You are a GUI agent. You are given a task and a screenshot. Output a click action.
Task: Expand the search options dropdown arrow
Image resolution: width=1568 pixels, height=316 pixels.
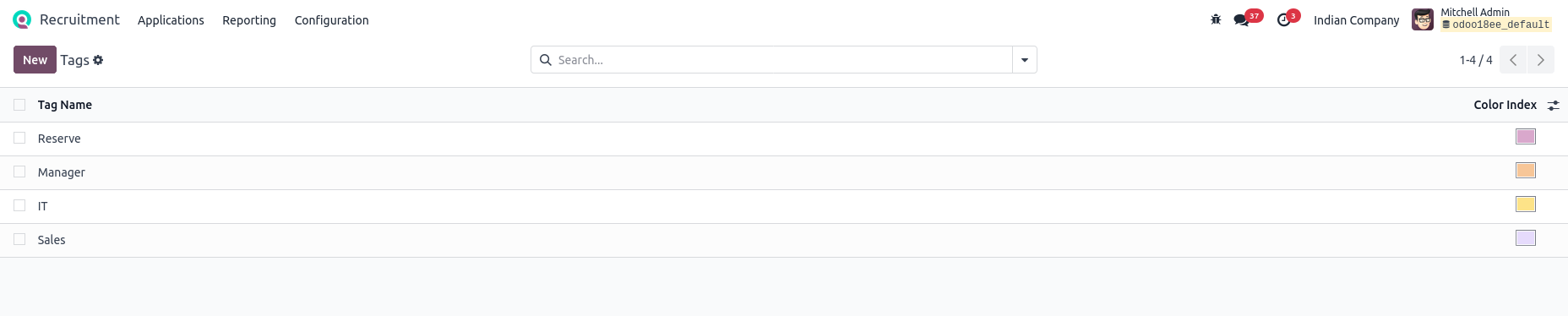click(x=1025, y=60)
